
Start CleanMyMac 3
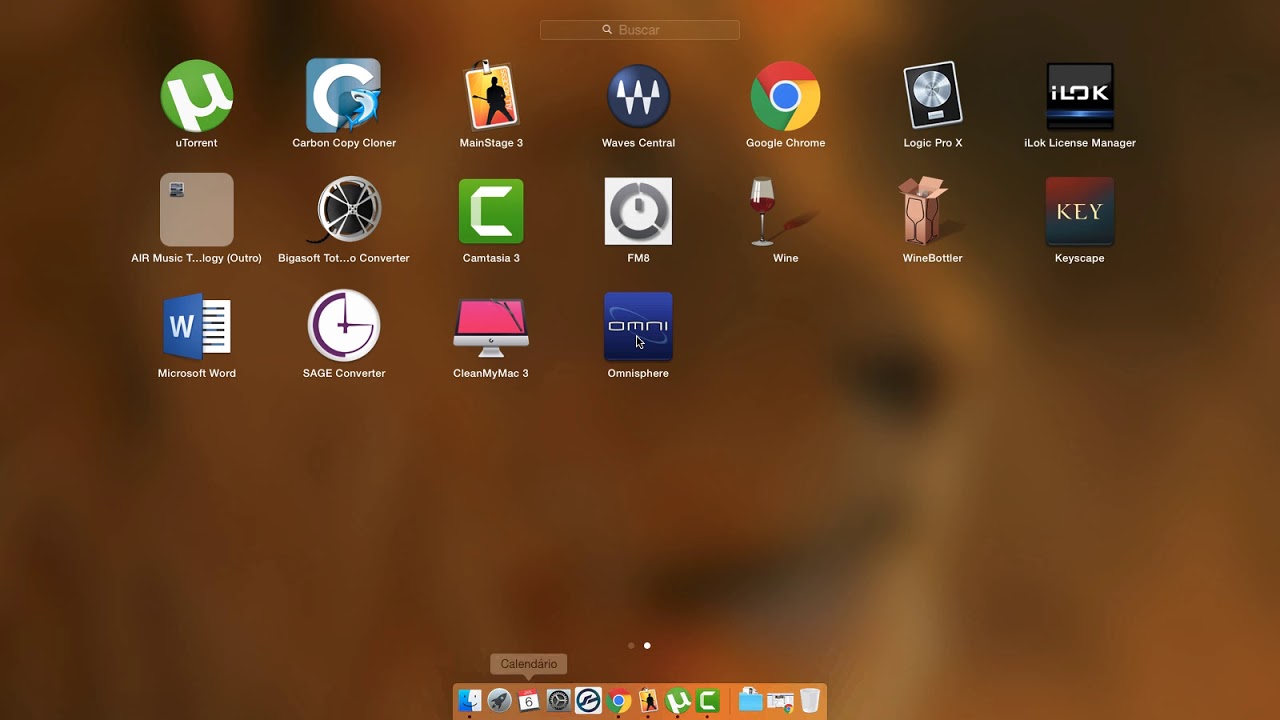[x=490, y=326]
